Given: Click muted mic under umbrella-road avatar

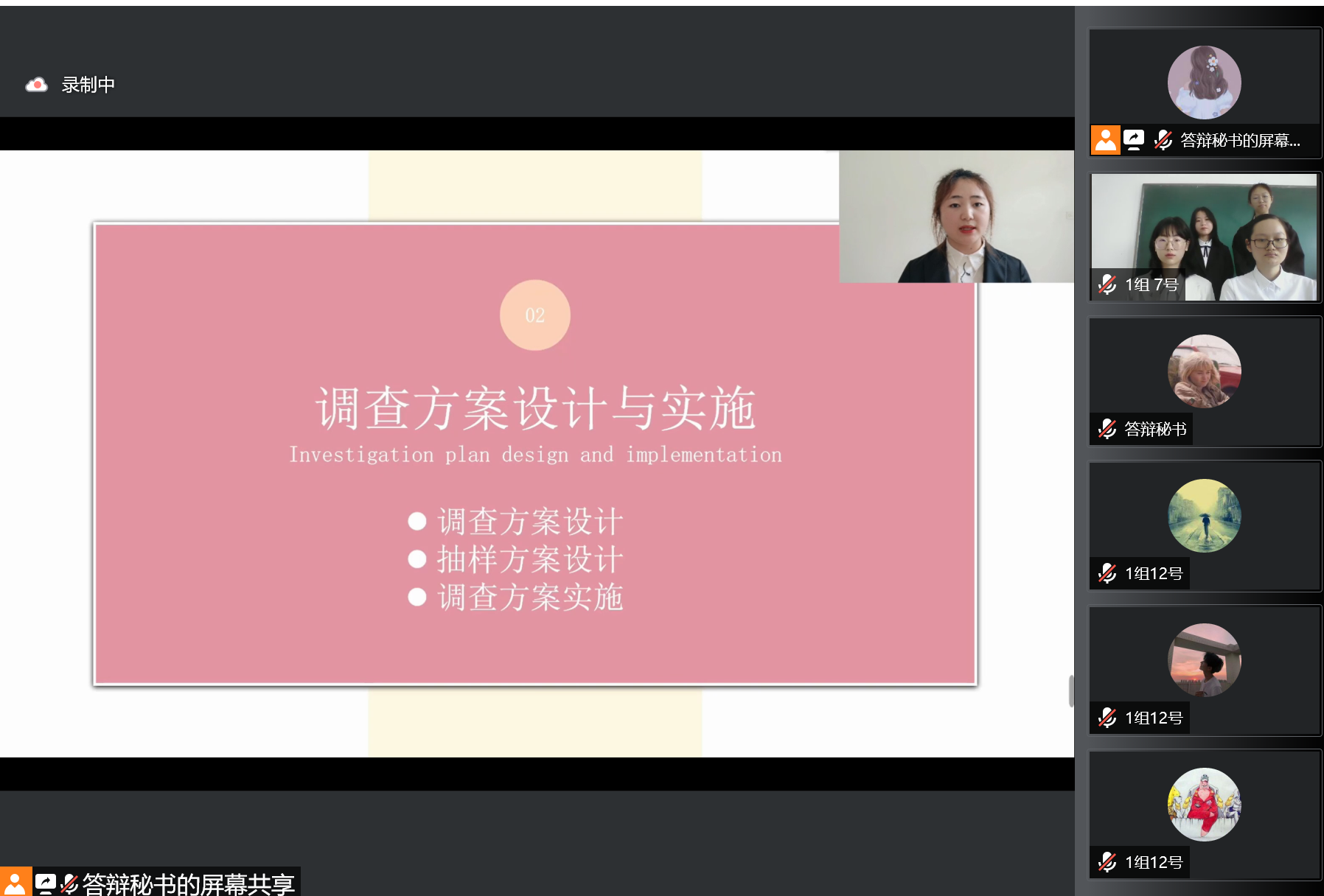Looking at the screenshot, I should (1107, 573).
